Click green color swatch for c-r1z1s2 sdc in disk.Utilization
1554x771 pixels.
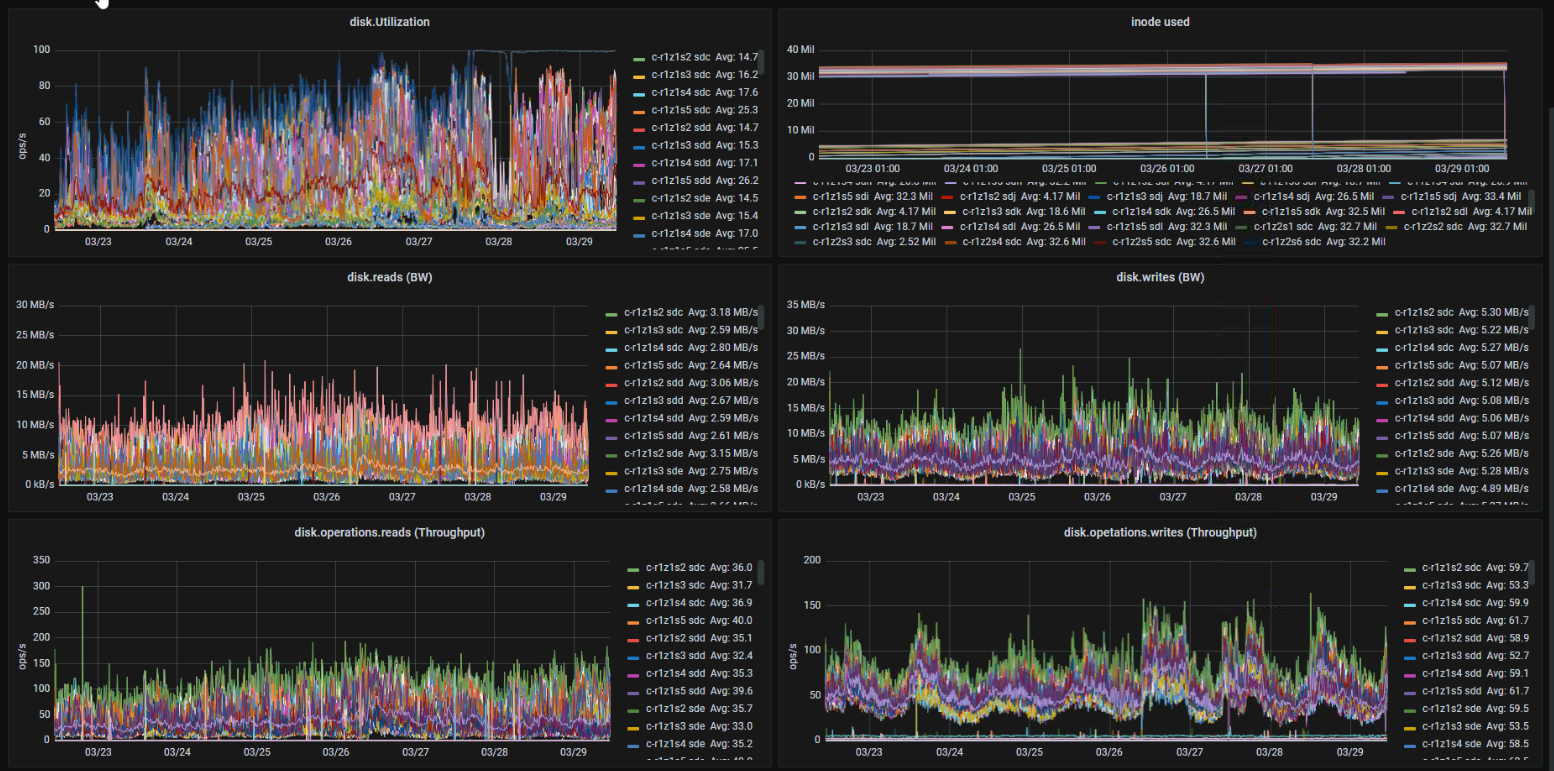tap(640, 58)
